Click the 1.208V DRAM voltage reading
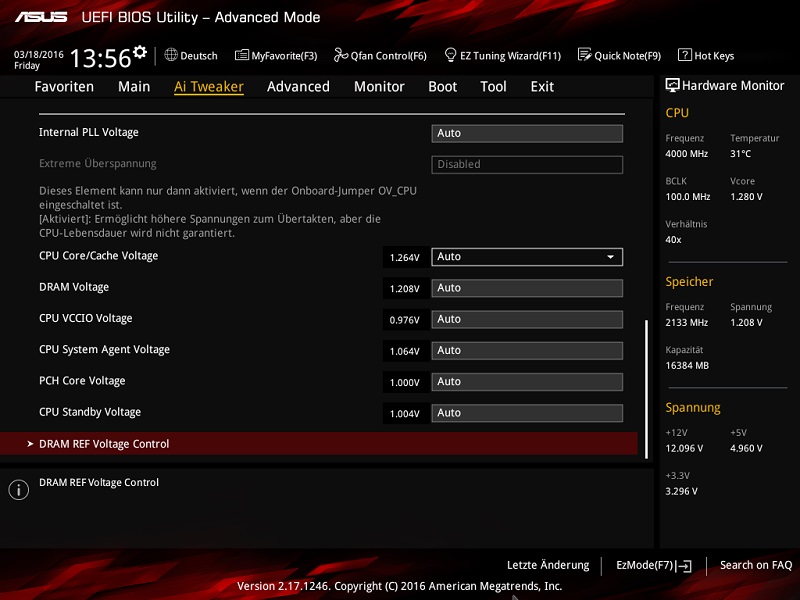 coord(405,289)
